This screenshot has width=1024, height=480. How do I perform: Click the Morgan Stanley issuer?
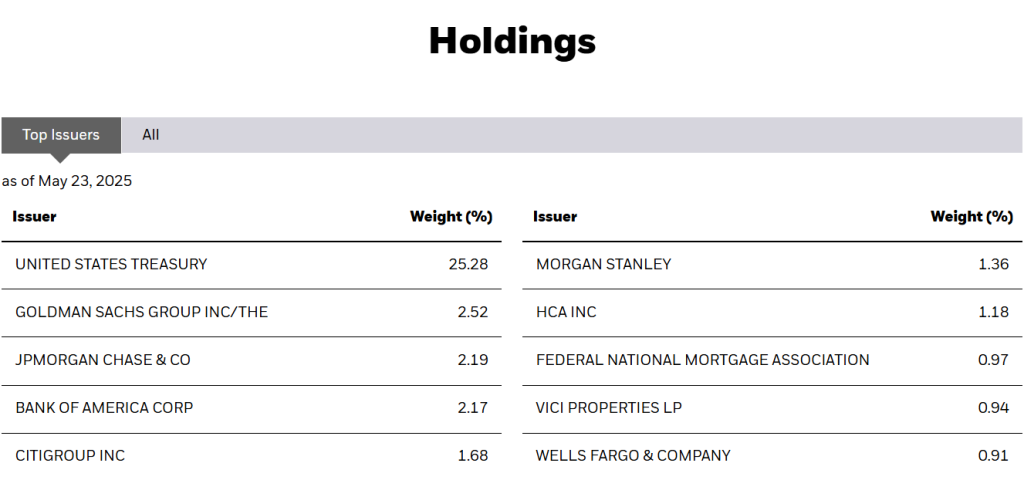tap(604, 264)
